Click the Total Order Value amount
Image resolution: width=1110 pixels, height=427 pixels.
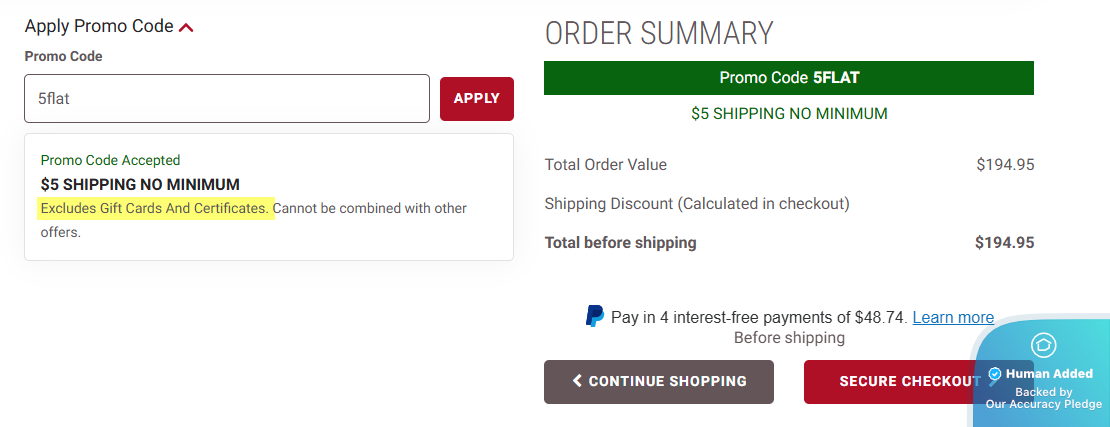point(1005,164)
